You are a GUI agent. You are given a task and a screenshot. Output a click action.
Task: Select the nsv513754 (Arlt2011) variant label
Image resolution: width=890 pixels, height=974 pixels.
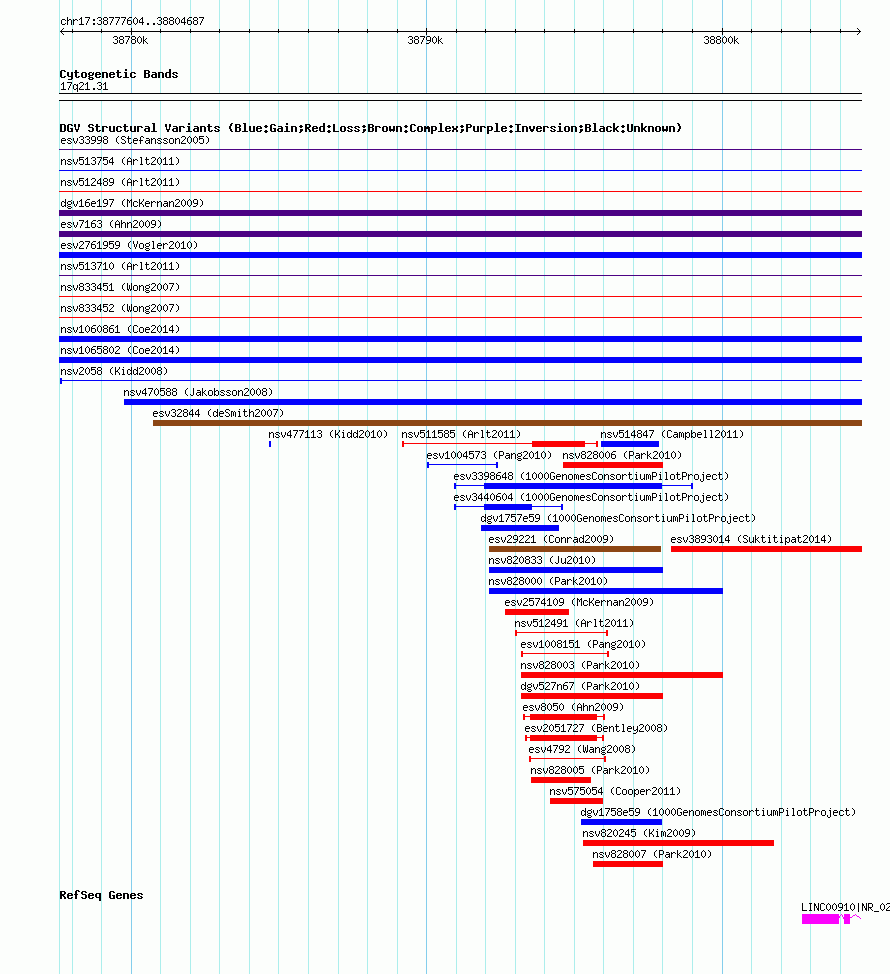(x=120, y=162)
